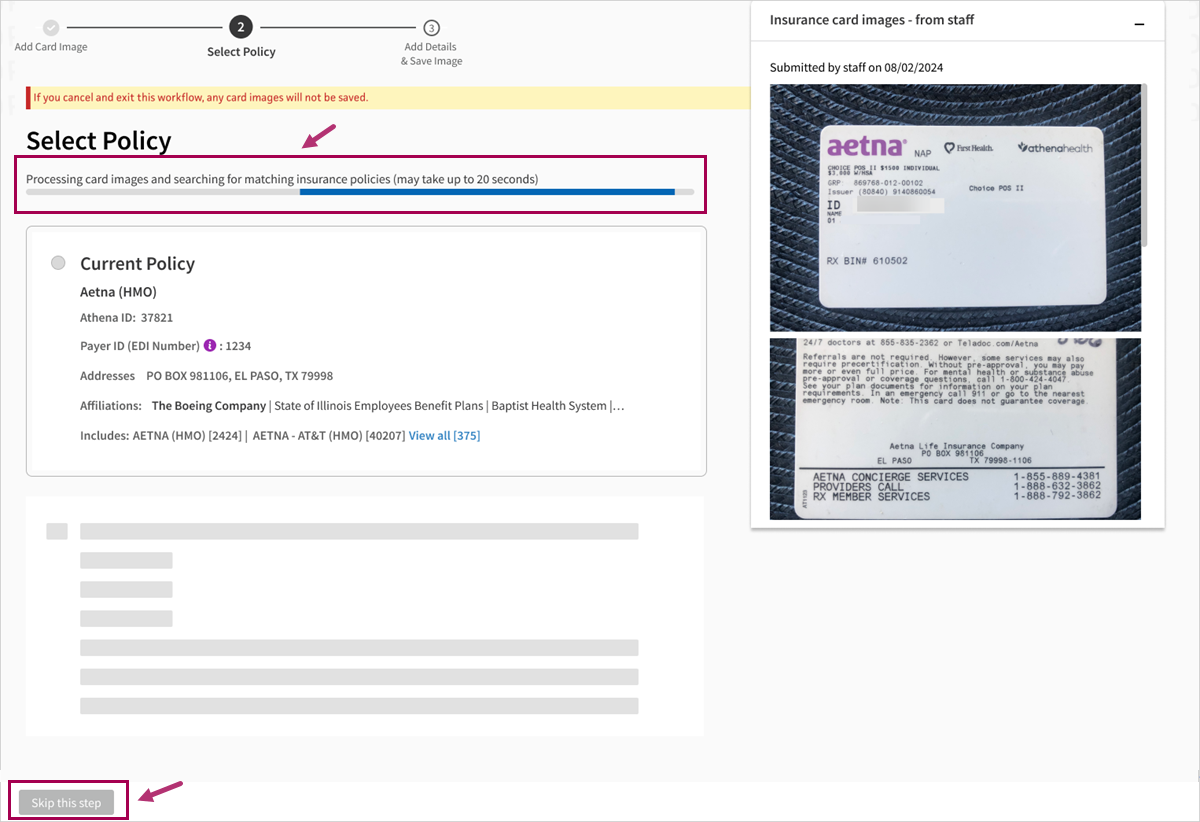The height and width of the screenshot is (822, 1200).
Task: Open the Payer ID info icon
Action: pyautogui.click(x=210, y=346)
